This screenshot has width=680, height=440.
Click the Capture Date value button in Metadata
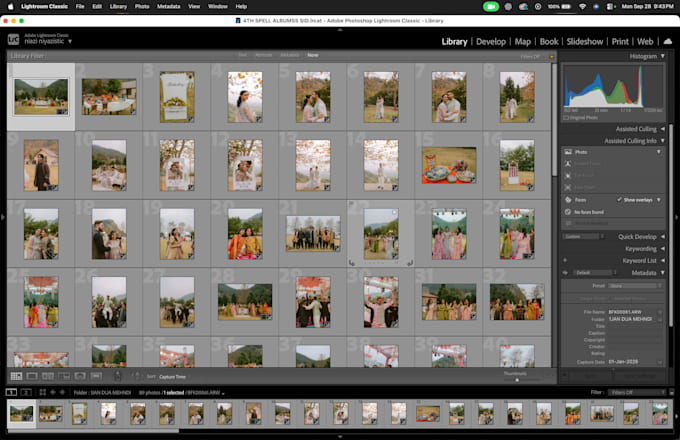660,362
